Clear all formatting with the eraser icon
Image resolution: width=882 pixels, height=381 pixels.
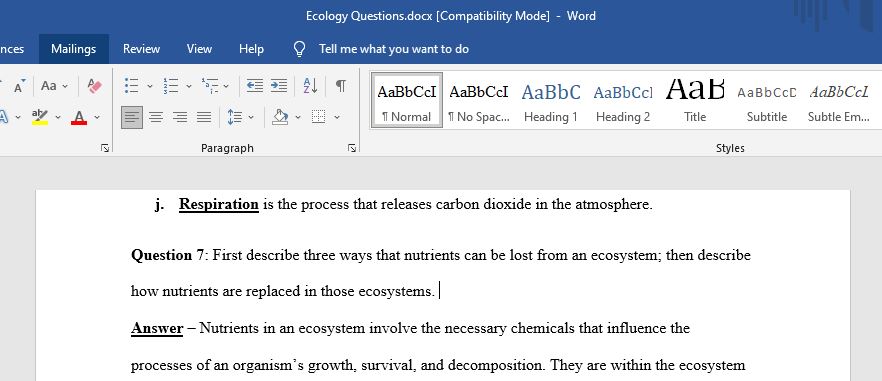tap(94, 86)
